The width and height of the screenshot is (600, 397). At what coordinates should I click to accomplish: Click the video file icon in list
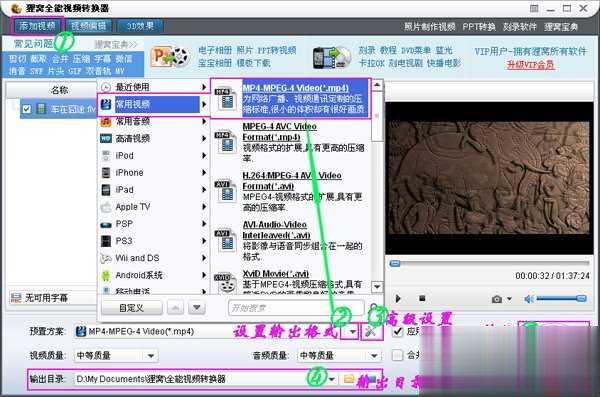click(x=41, y=109)
